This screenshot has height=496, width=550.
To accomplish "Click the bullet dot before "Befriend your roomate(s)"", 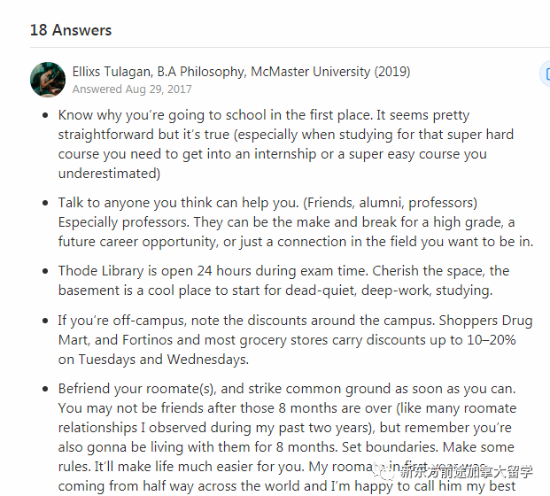I will pyautogui.click(x=45, y=389).
